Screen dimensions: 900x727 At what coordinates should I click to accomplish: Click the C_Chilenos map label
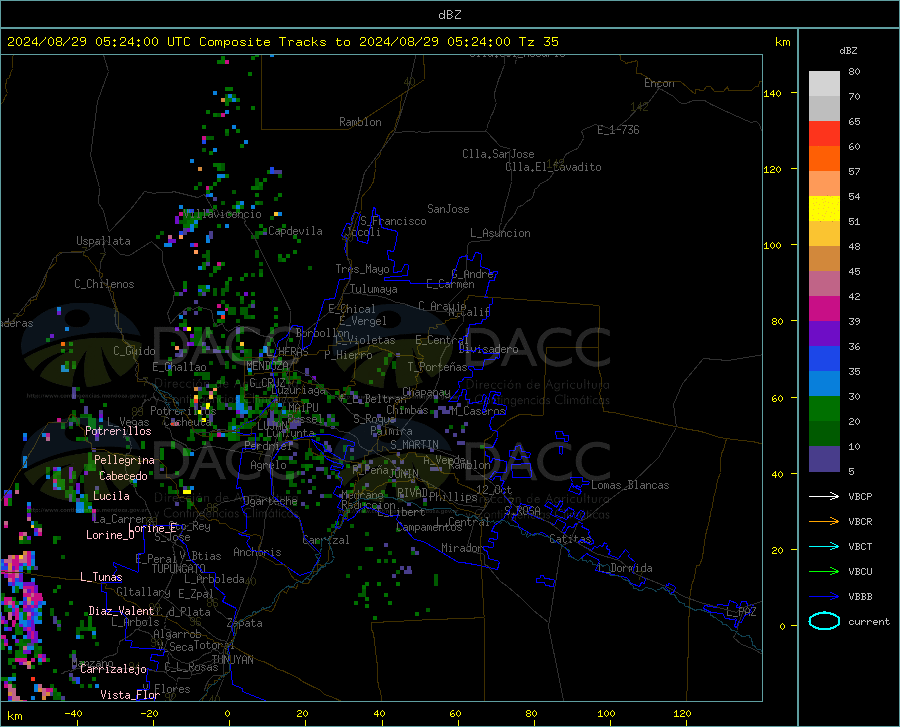pos(104,284)
